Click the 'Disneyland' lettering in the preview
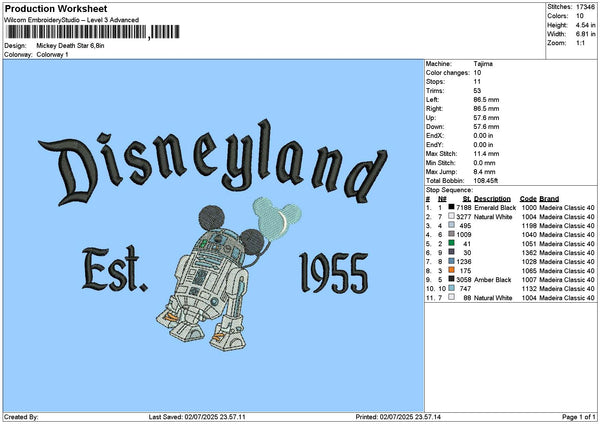Image resolution: width=600 pixels, height=424 pixels. point(213,163)
